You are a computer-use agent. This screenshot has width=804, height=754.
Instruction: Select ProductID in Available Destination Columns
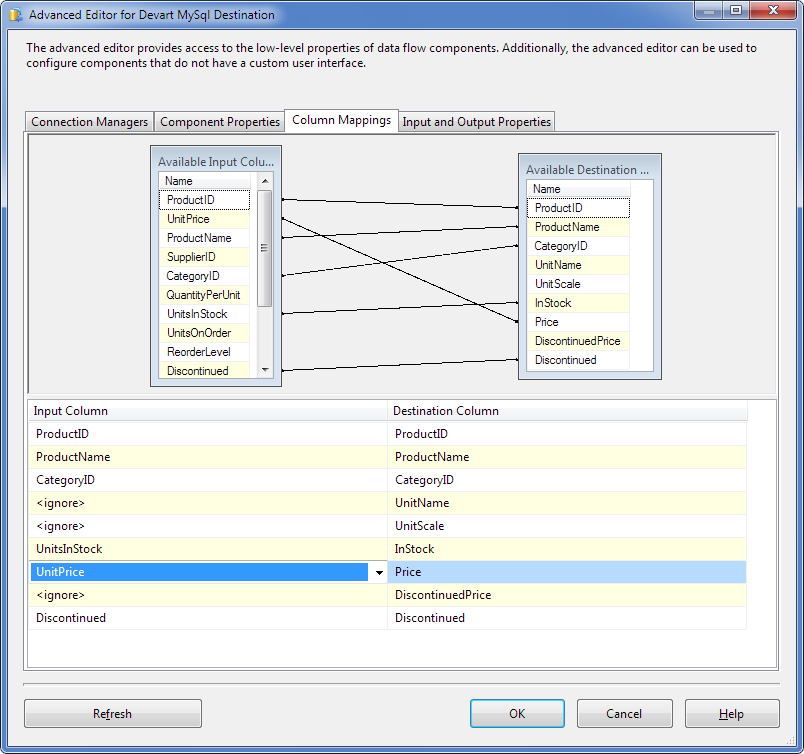(x=578, y=208)
